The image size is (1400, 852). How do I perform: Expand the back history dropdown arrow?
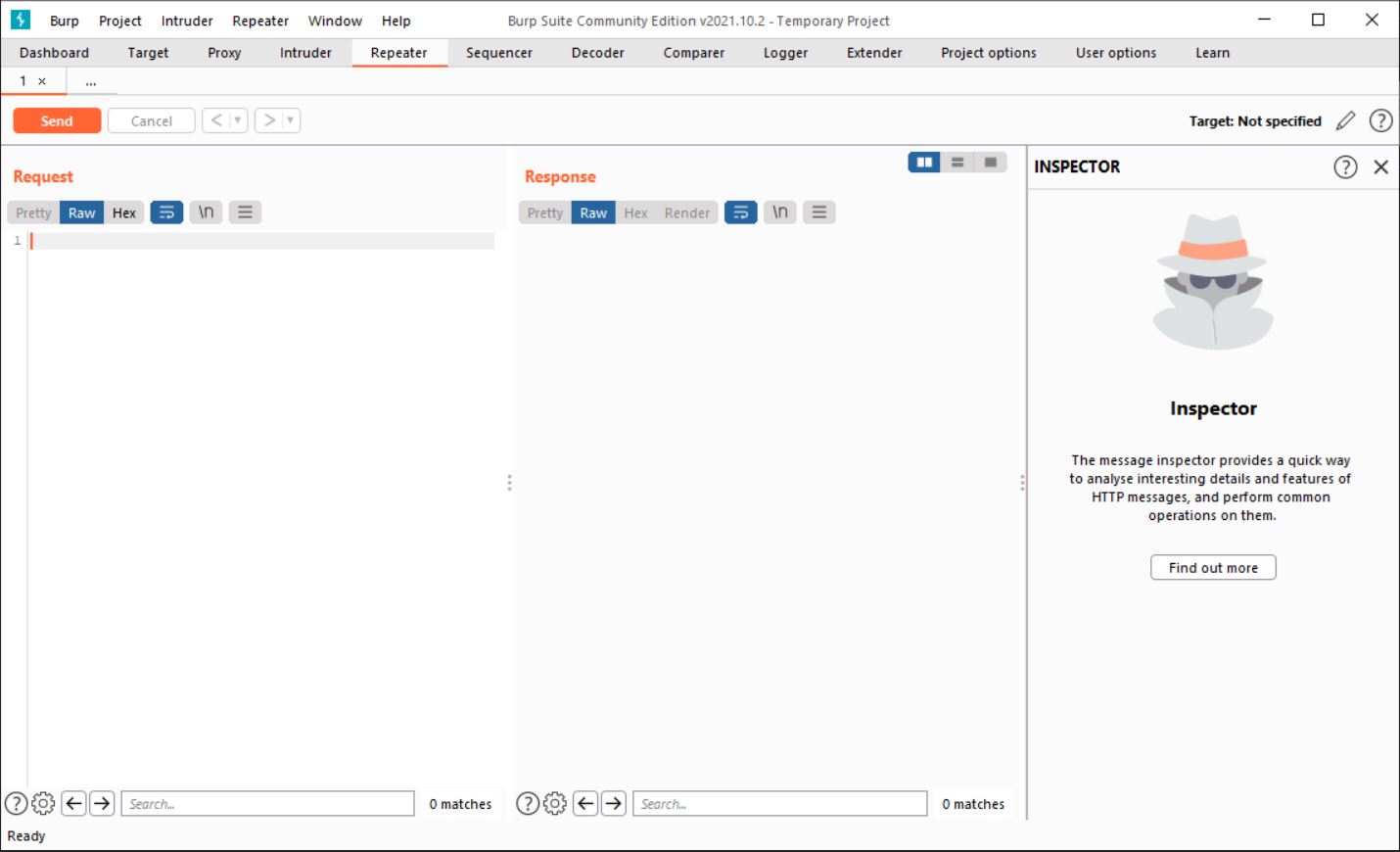point(238,120)
